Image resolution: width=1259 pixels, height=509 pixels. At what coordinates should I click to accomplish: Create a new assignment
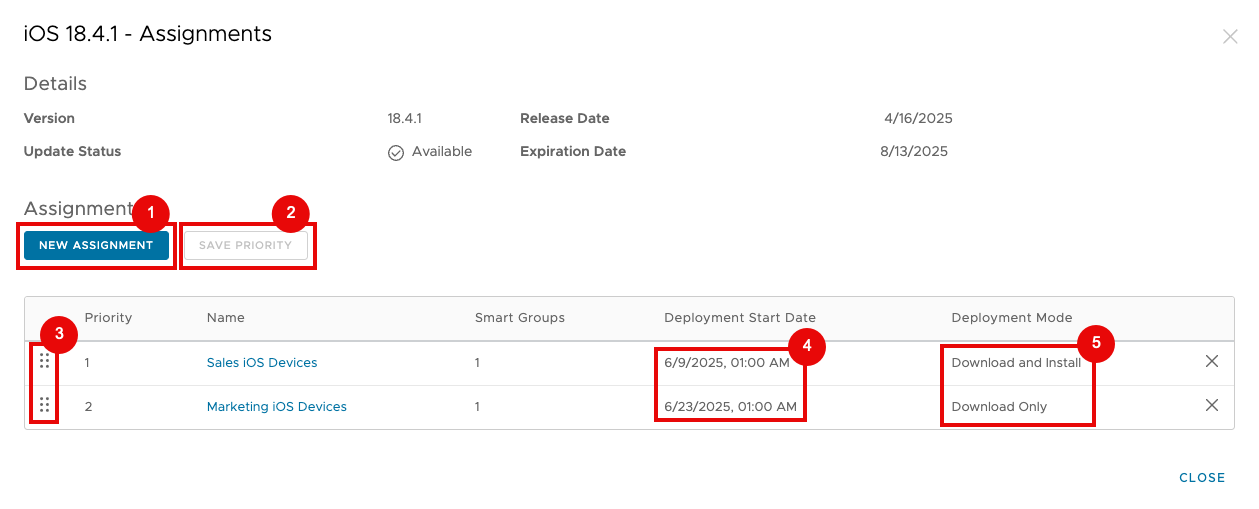96,245
